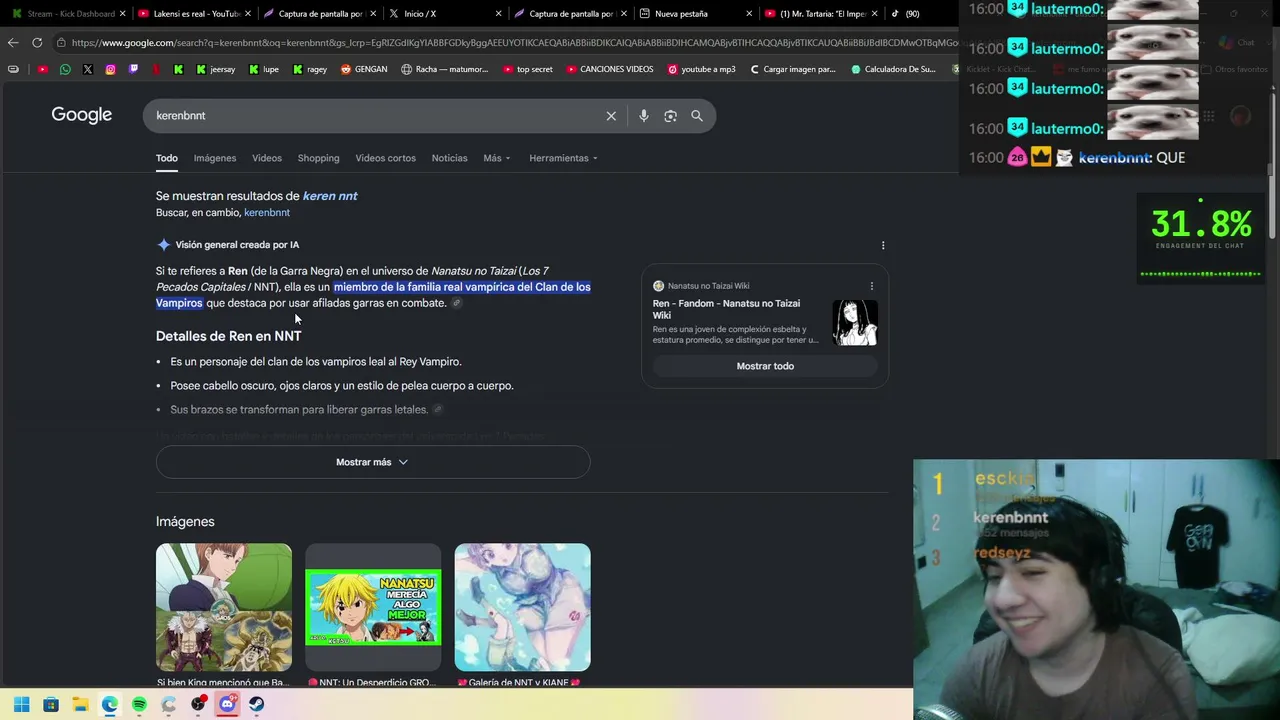Image resolution: width=1280 pixels, height=720 pixels.
Task: Open options for the Nanatsu no Taizai Wiki card
Action: pyautogui.click(x=871, y=286)
